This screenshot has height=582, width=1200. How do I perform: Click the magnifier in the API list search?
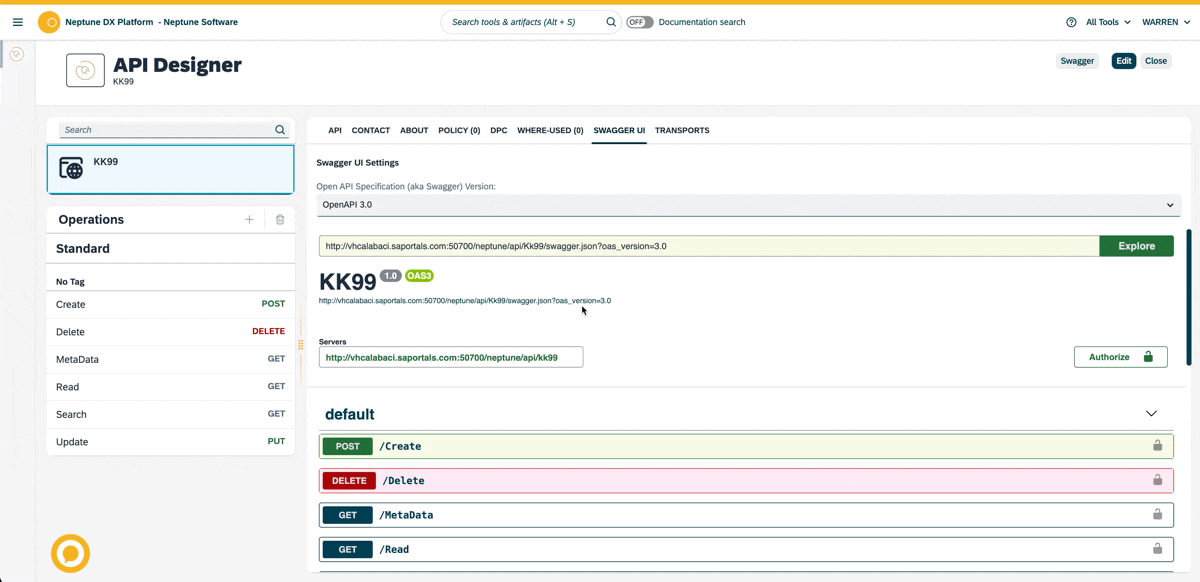click(280, 130)
